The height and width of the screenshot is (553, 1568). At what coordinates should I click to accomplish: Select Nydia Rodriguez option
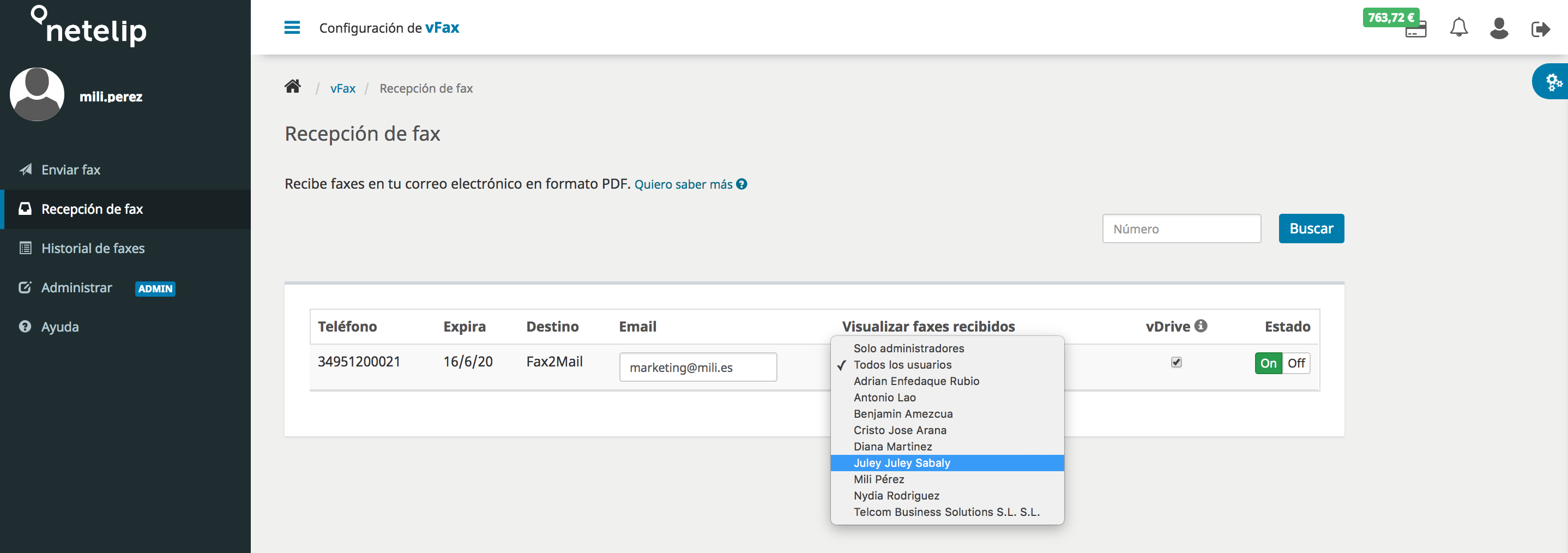tap(947, 496)
